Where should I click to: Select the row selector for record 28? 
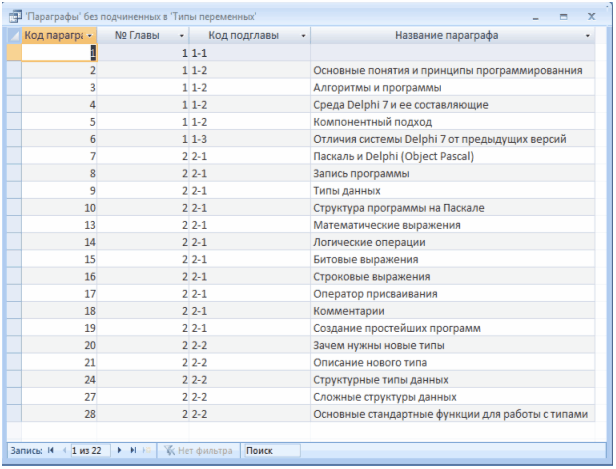point(14,414)
